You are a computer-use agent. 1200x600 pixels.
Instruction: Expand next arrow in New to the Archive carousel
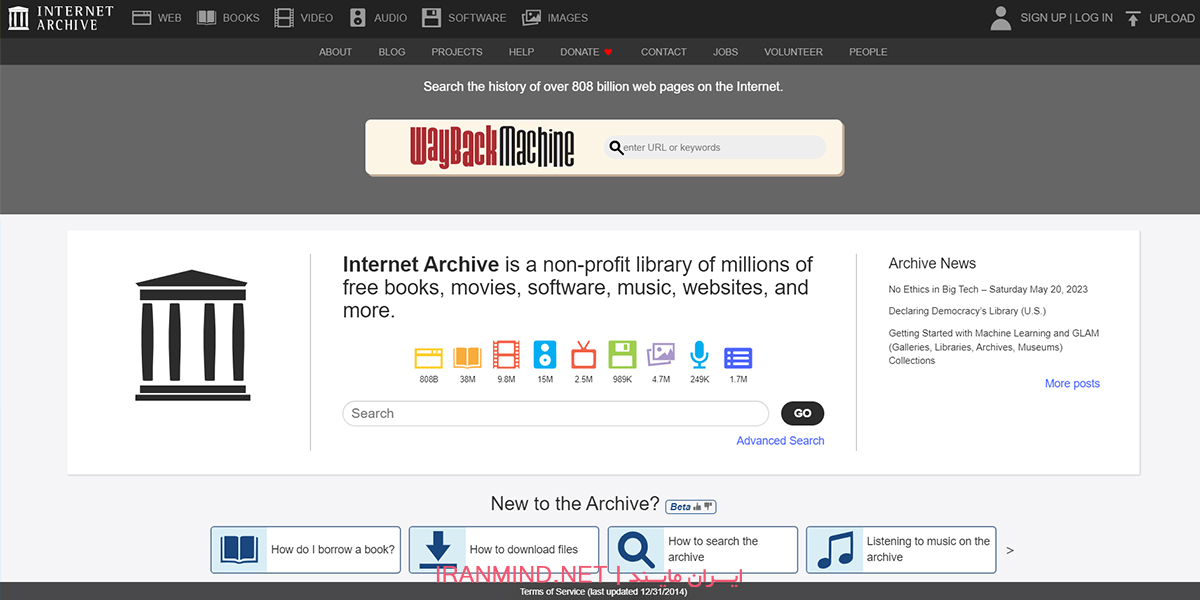coord(1010,550)
